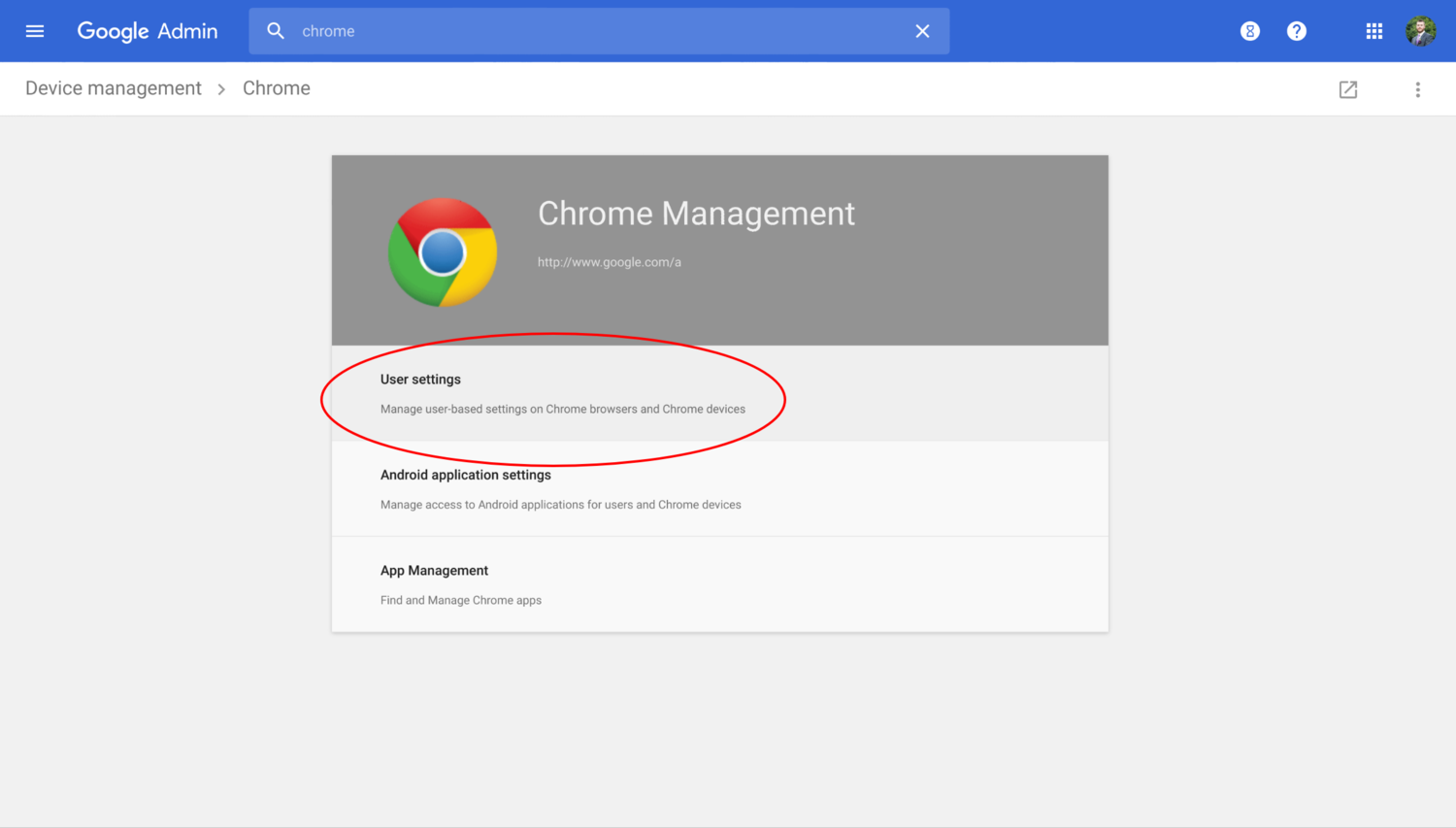Open the support hourglass icon

pyautogui.click(x=1250, y=31)
